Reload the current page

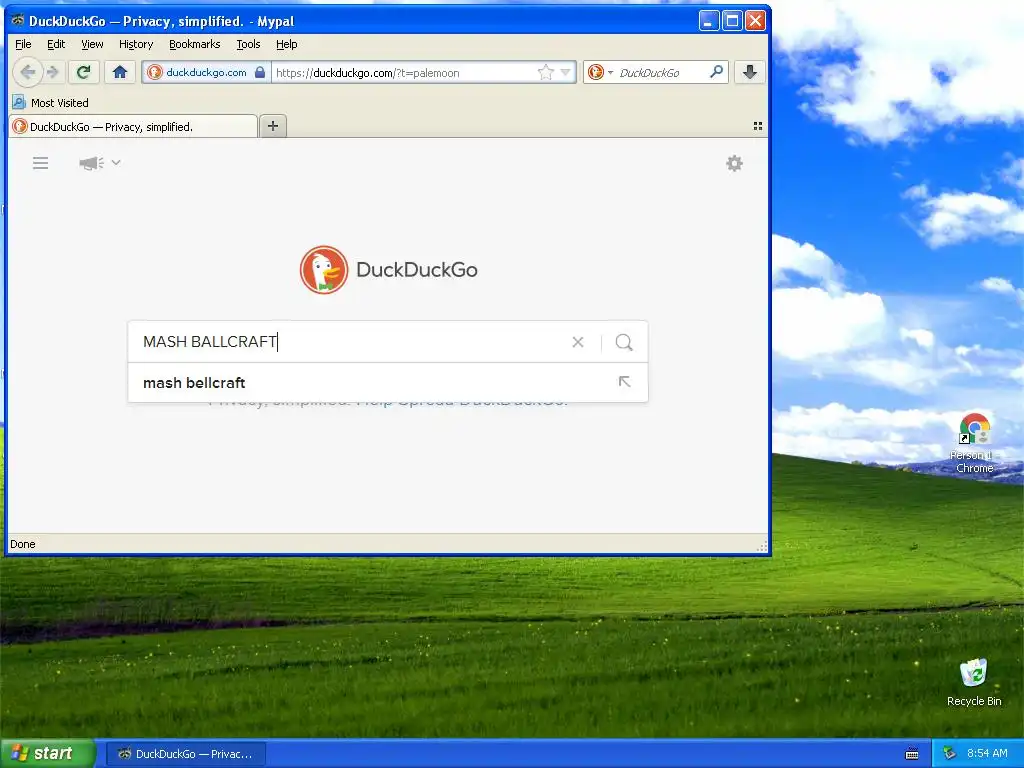tap(84, 72)
